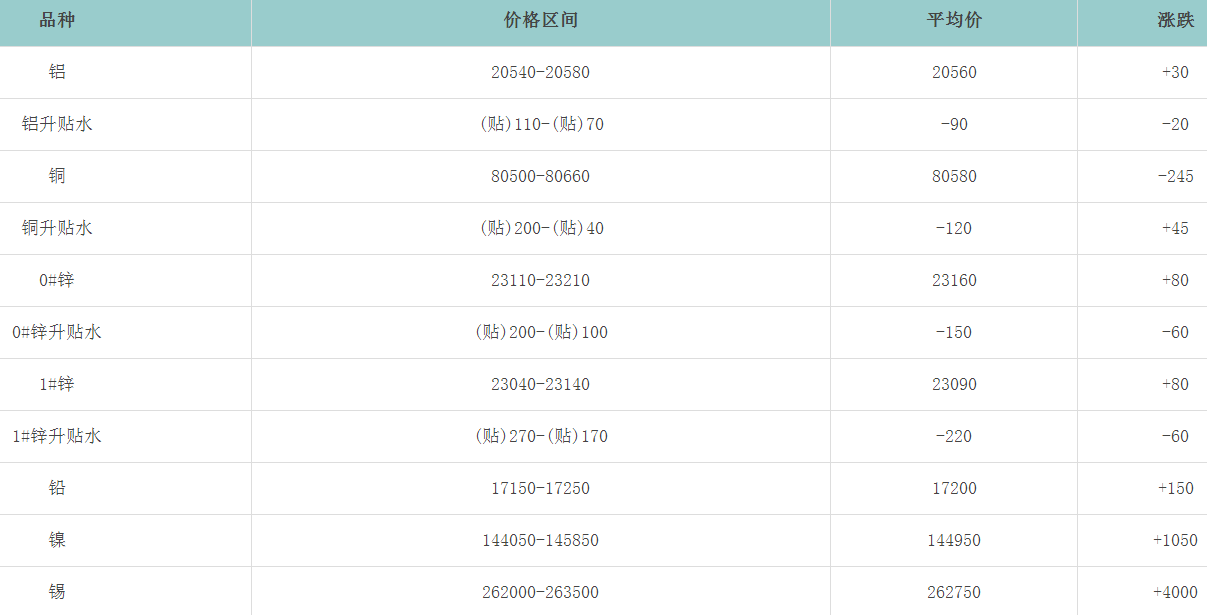
Task: Click the 铜 row name cell
Action: click(x=57, y=176)
